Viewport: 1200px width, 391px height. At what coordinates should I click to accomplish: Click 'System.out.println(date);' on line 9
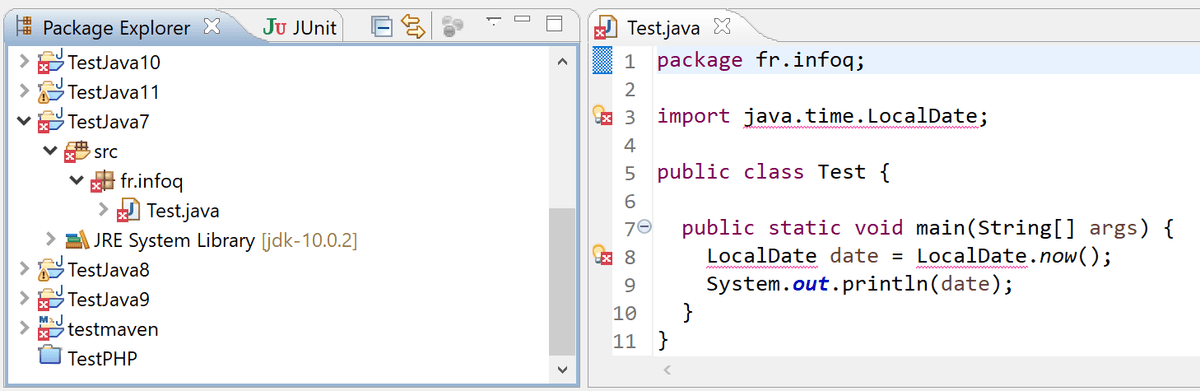860,284
